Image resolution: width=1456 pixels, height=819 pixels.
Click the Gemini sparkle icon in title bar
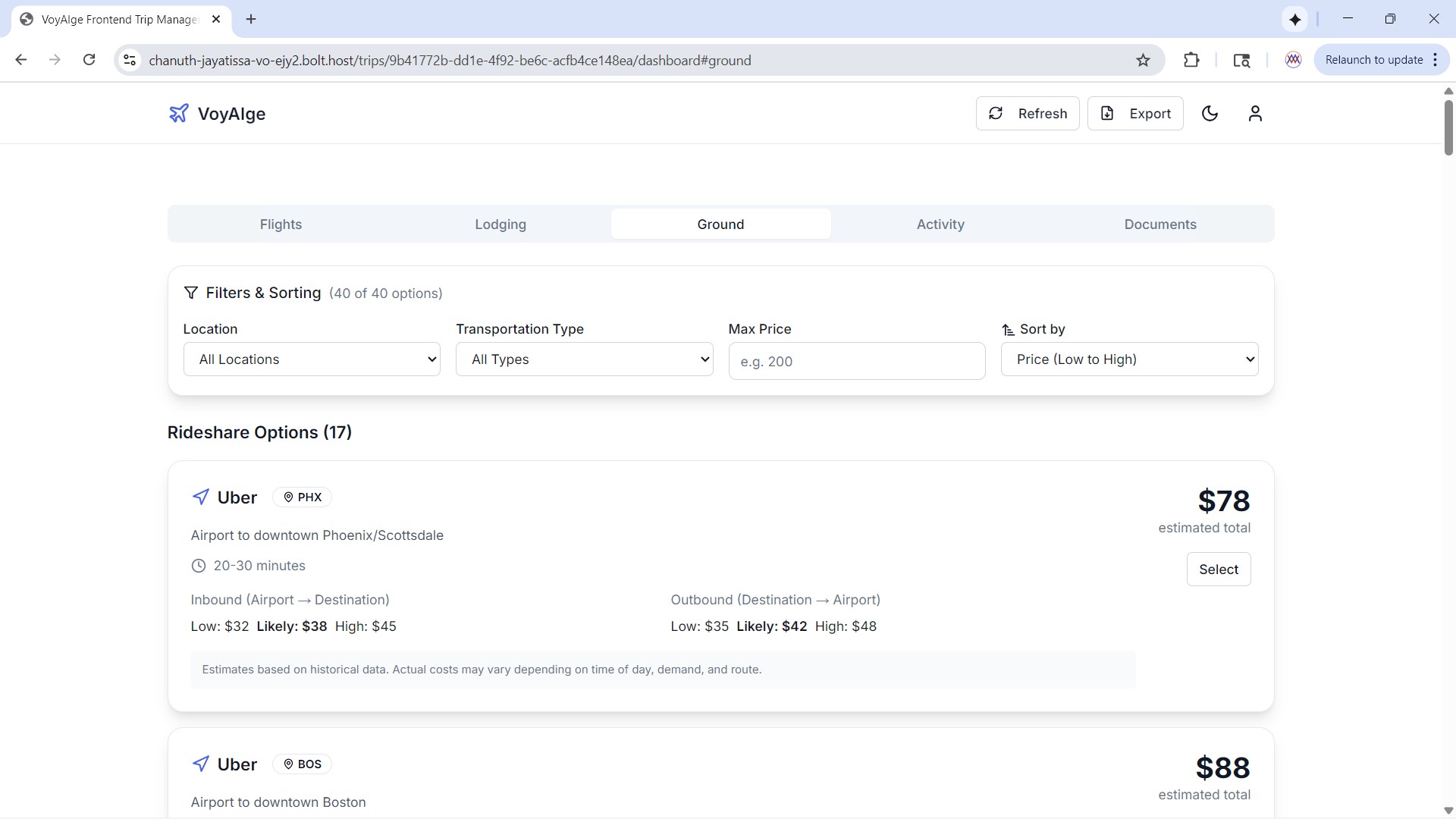[1294, 20]
